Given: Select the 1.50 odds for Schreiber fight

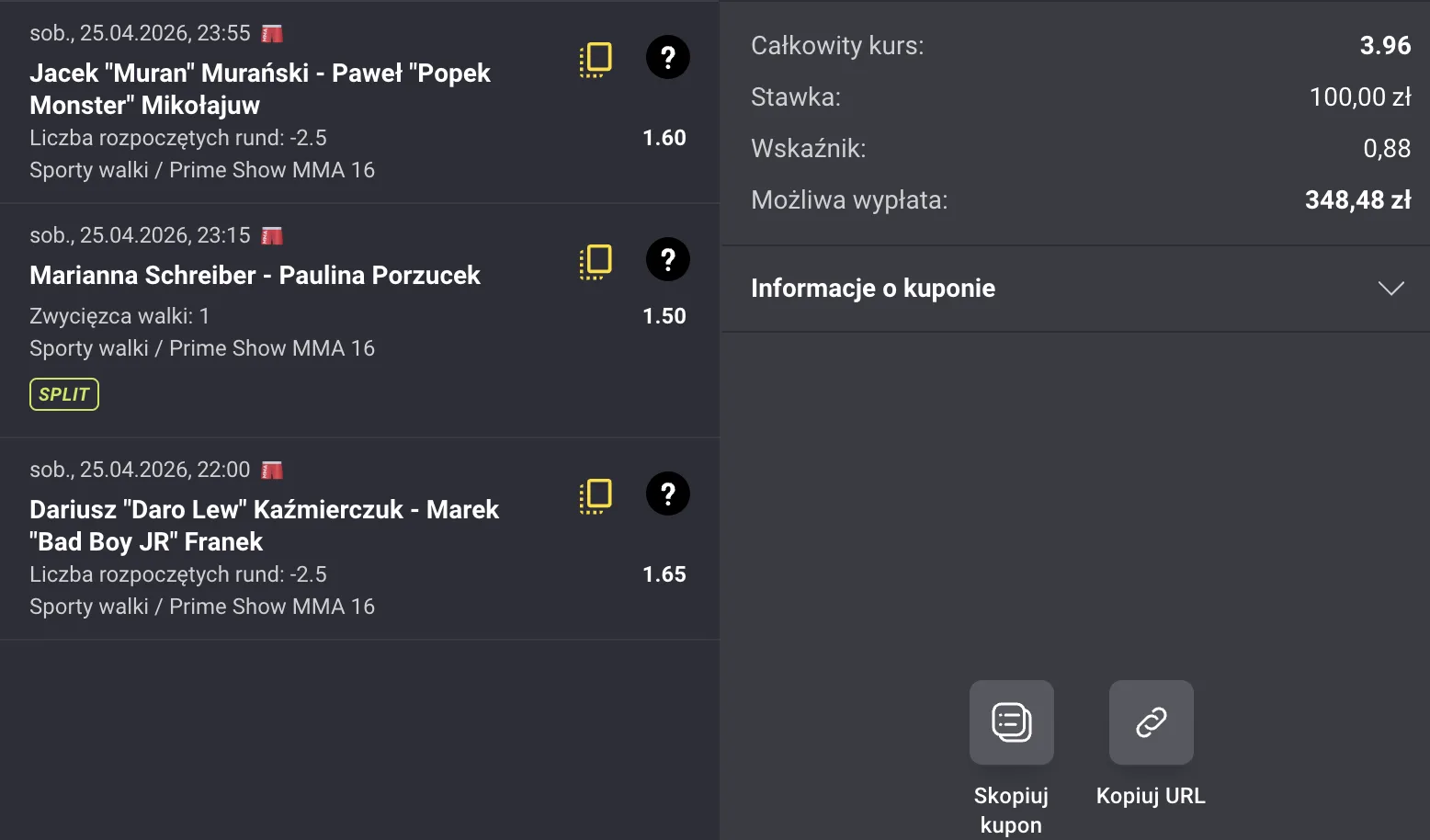Looking at the screenshot, I should point(664,315).
